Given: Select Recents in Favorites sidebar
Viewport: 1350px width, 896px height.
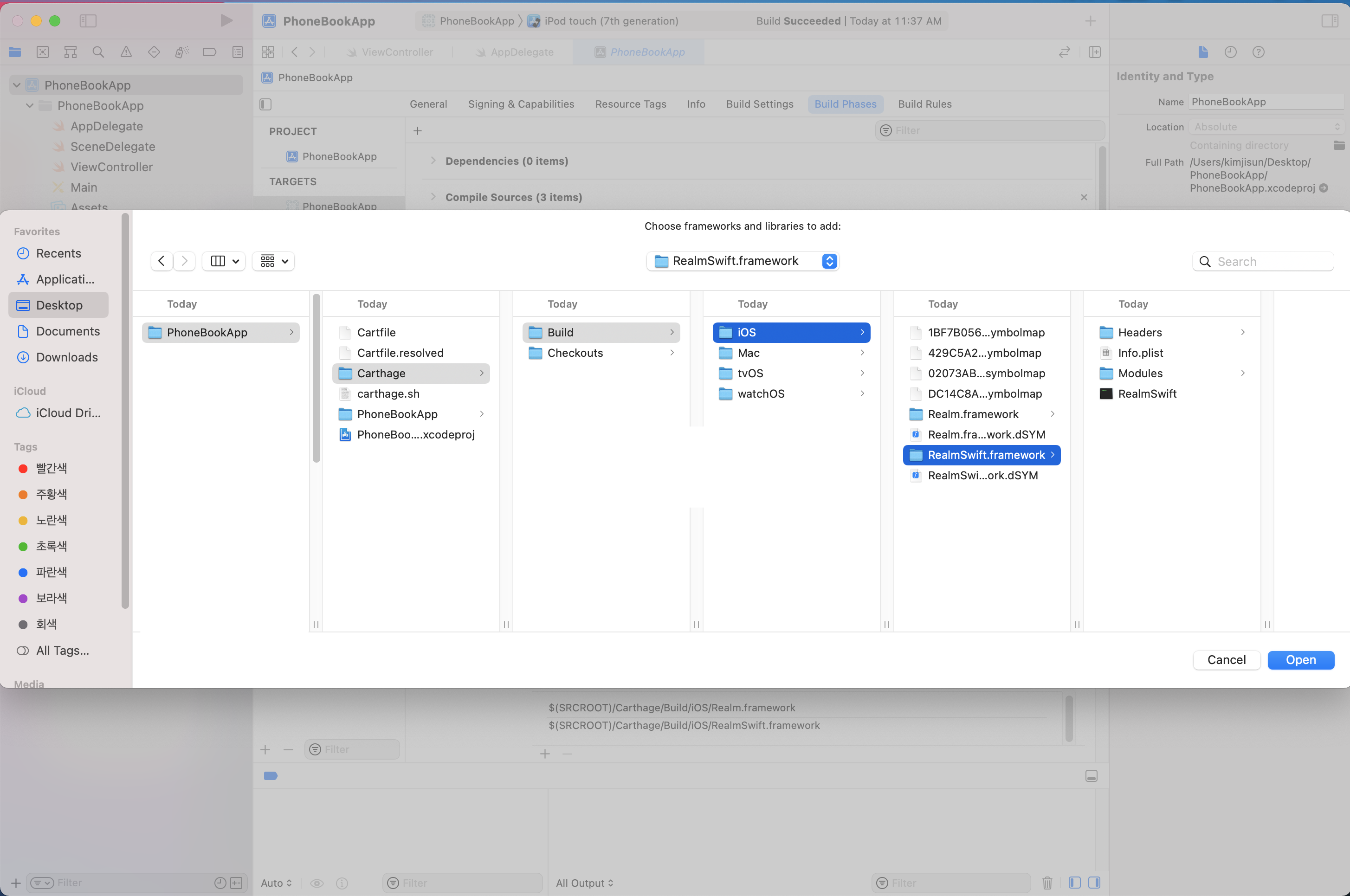Looking at the screenshot, I should (x=58, y=253).
